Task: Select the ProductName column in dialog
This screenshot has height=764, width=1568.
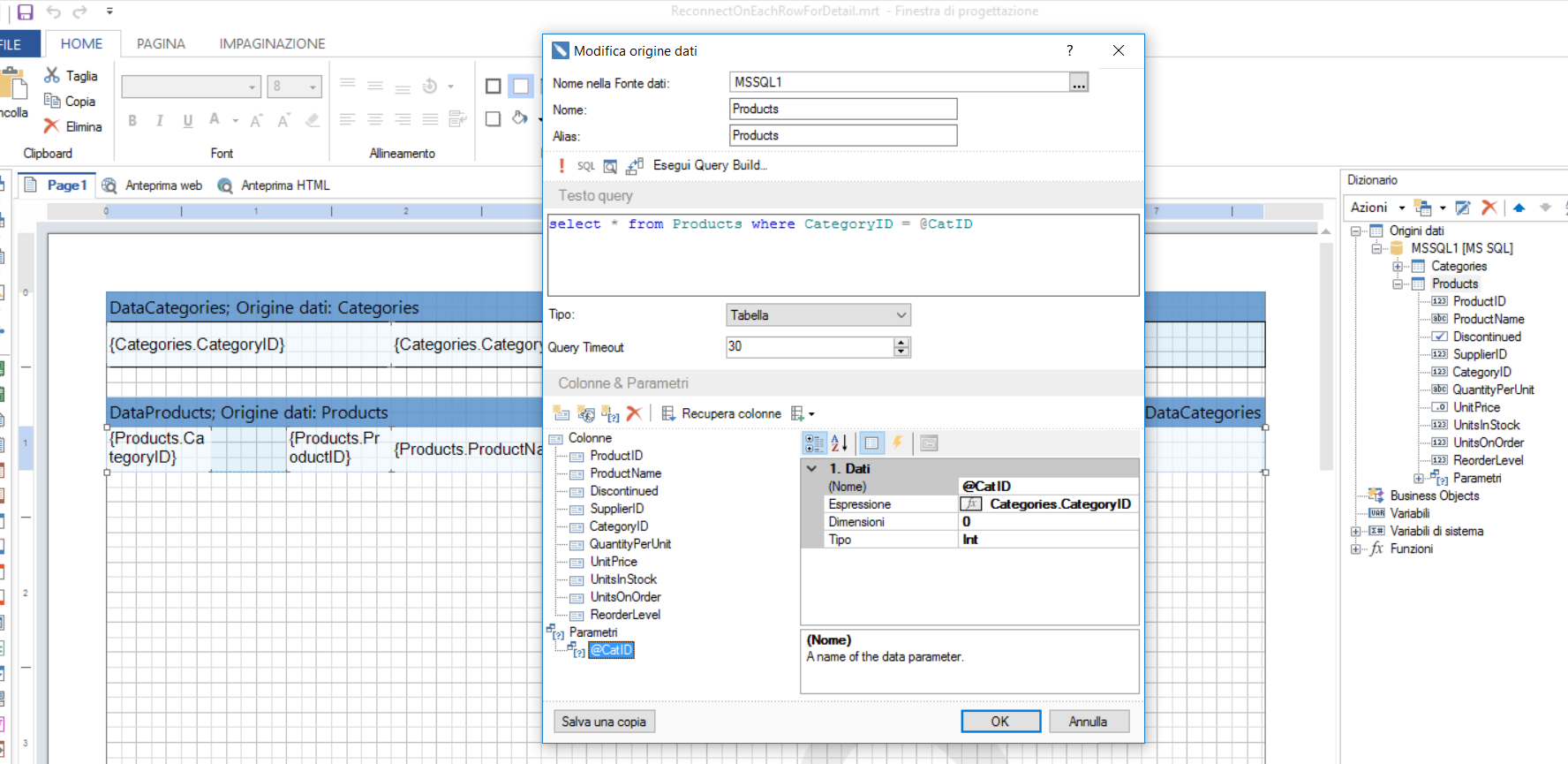Action: [625, 473]
